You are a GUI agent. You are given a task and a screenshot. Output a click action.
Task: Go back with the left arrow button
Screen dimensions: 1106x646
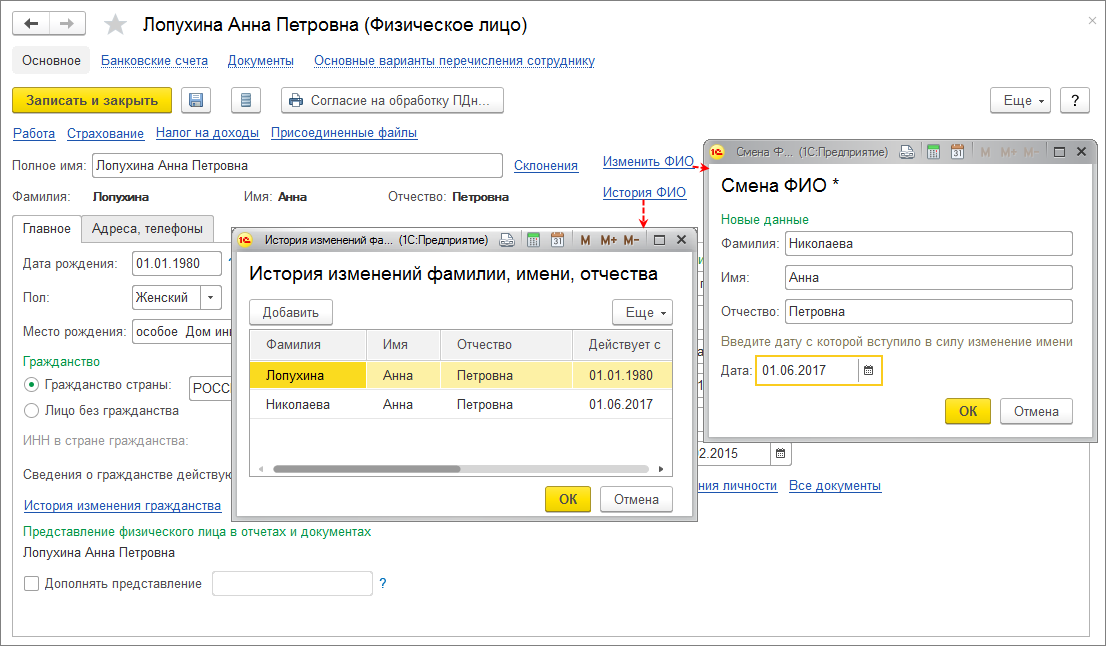point(31,23)
